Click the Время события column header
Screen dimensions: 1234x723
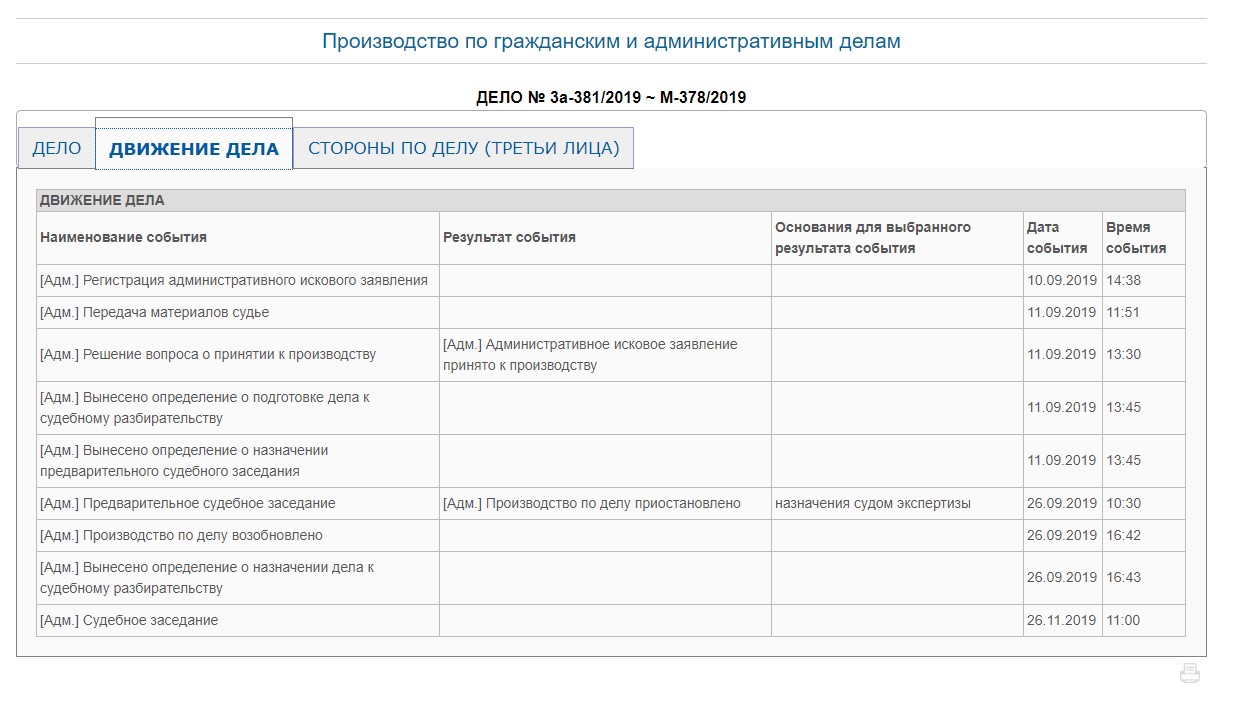(x=1136, y=238)
